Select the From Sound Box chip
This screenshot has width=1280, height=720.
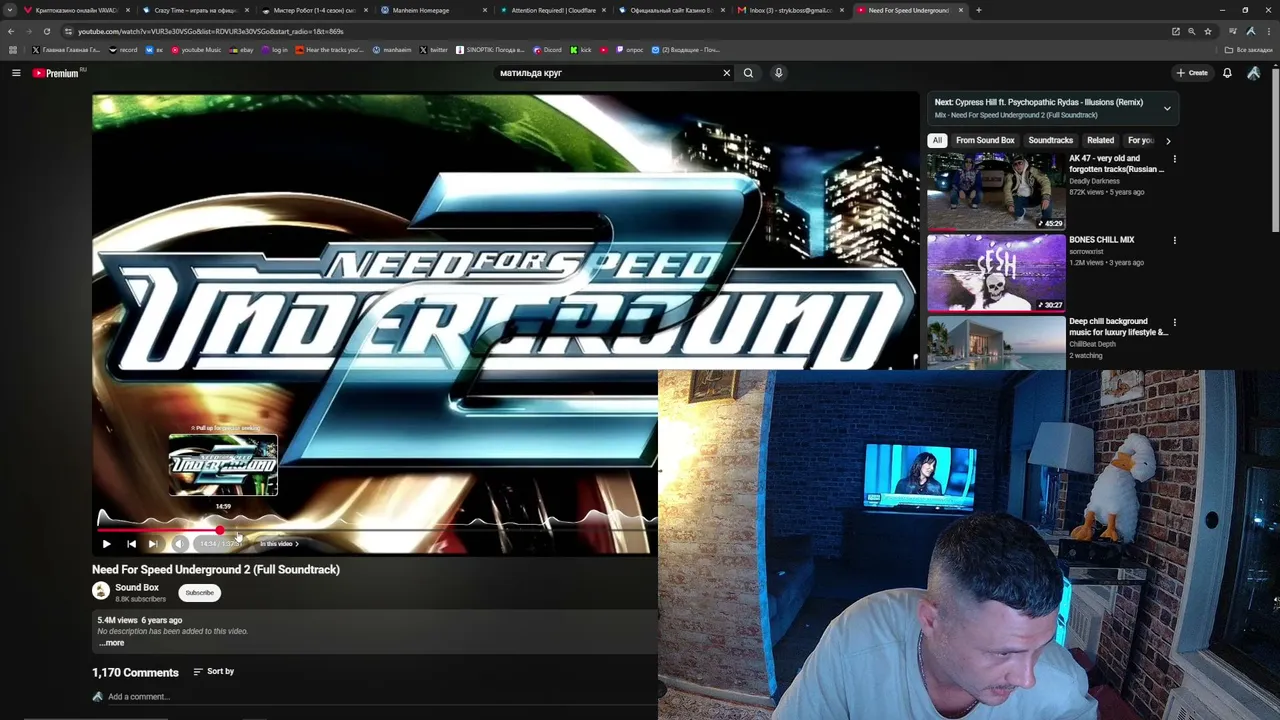[x=985, y=141]
